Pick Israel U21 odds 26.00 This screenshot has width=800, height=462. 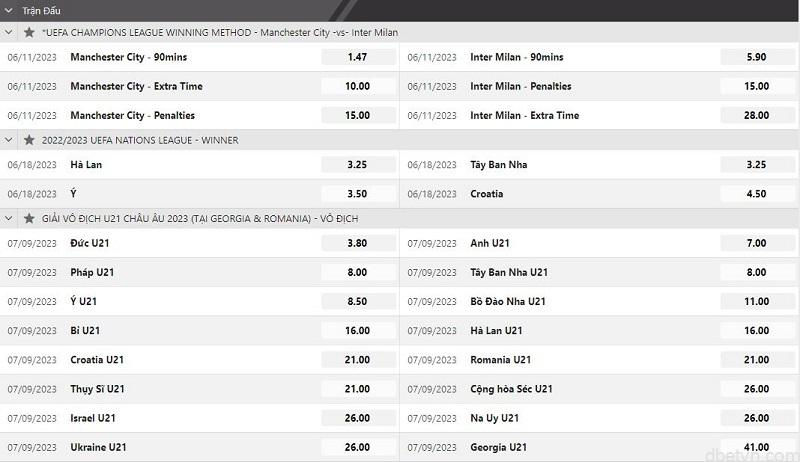tap(358, 418)
